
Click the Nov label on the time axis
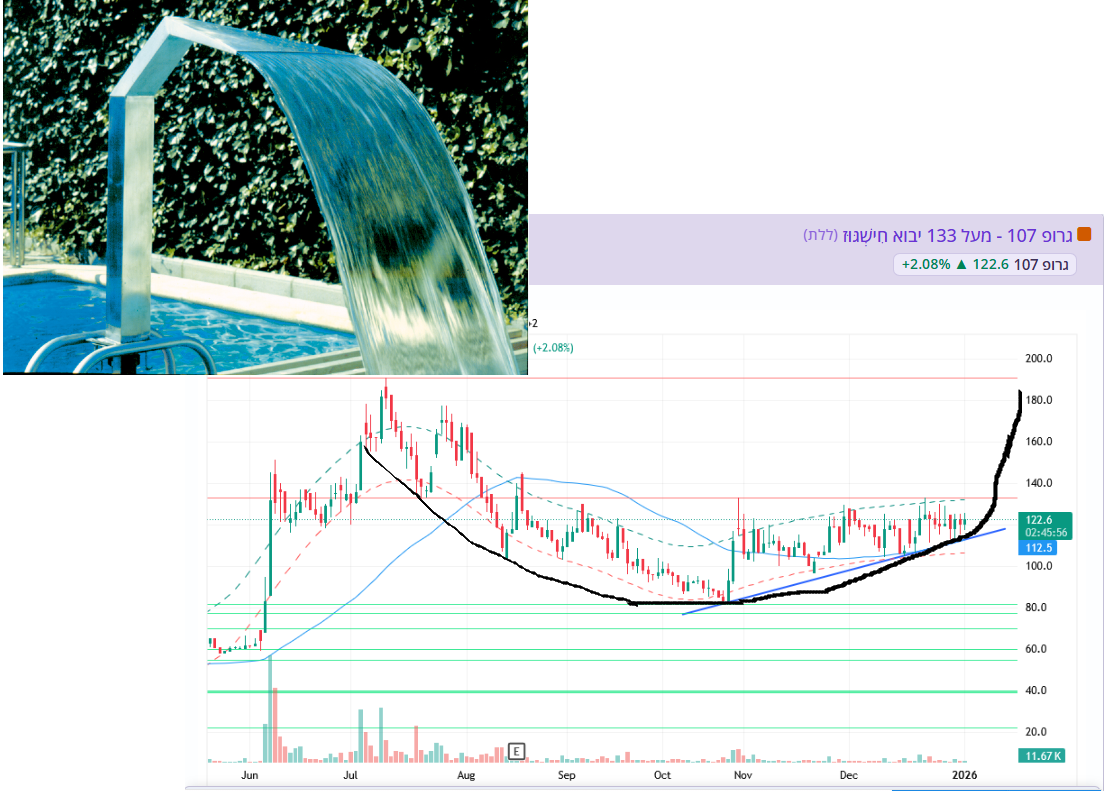tap(743, 775)
